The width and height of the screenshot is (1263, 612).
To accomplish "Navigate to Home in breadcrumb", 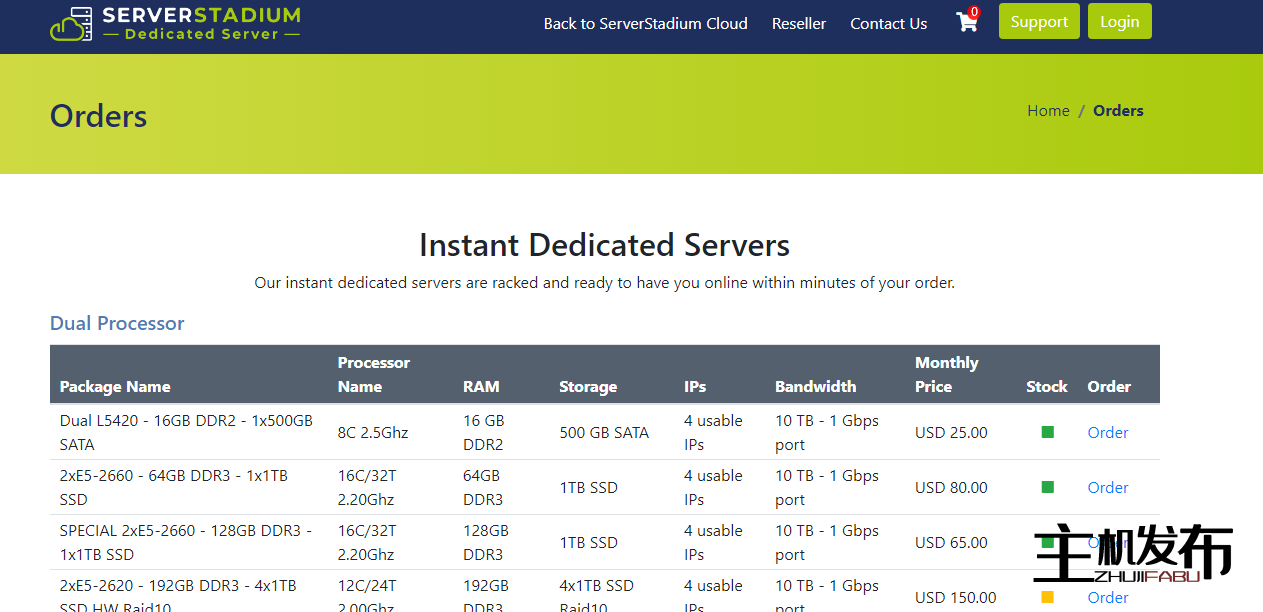I will coord(1048,111).
